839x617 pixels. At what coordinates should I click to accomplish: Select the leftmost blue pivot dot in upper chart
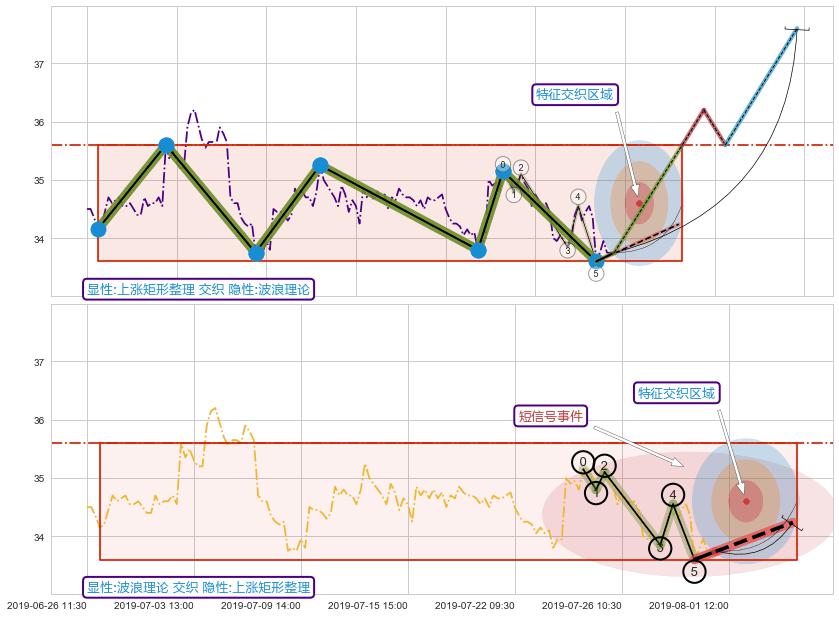pos(98,229)
